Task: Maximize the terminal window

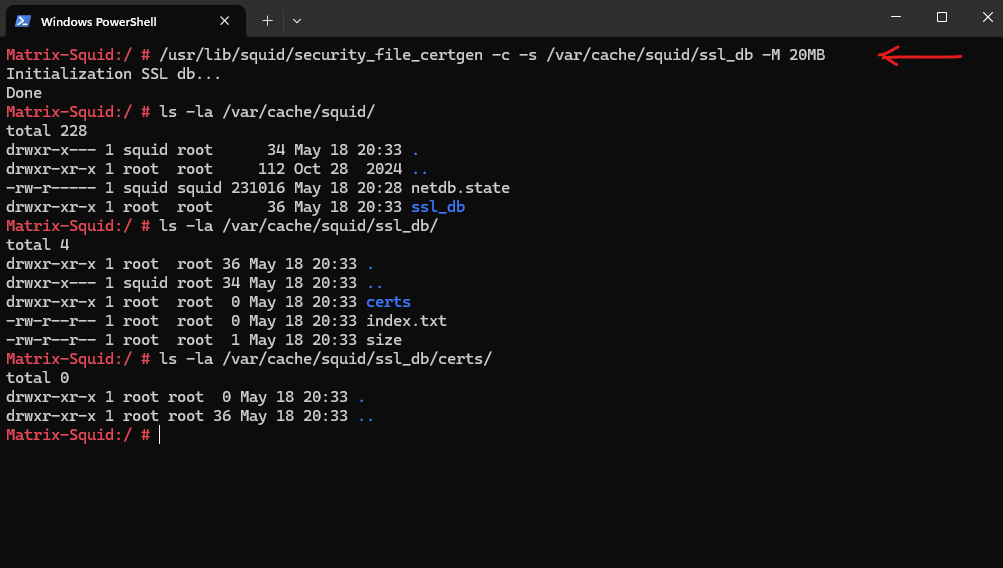Action: (942, 17)
